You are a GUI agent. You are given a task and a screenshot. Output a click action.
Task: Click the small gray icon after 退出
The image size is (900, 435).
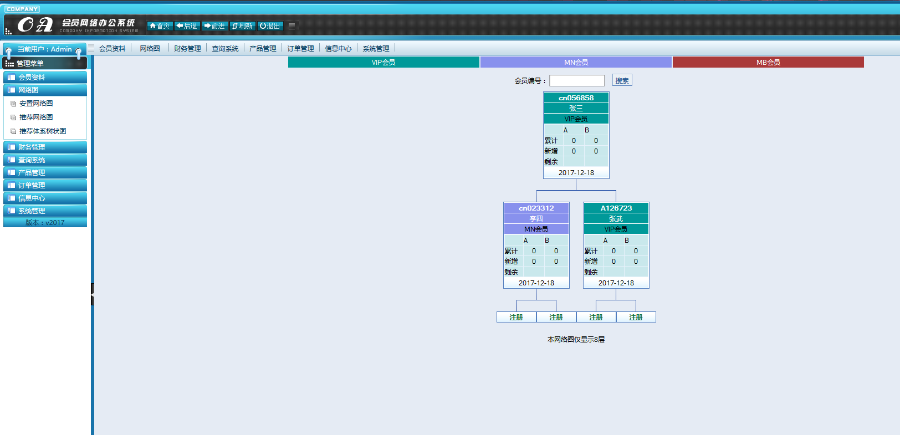pyautogui.click(x=292, y=26)
